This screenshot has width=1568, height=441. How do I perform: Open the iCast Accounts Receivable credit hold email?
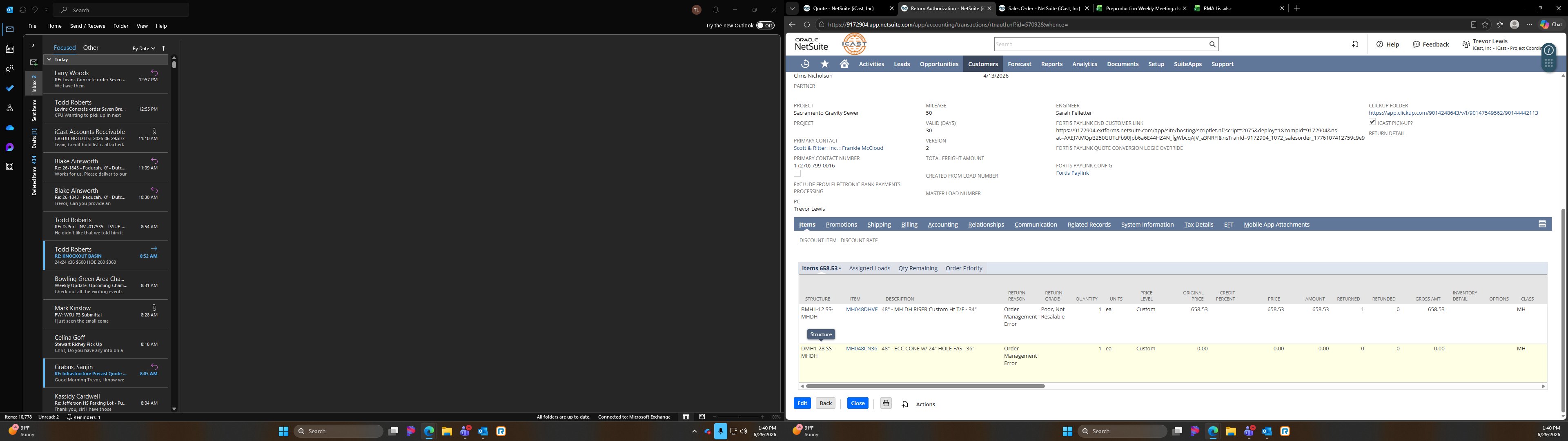pos(106,138)
